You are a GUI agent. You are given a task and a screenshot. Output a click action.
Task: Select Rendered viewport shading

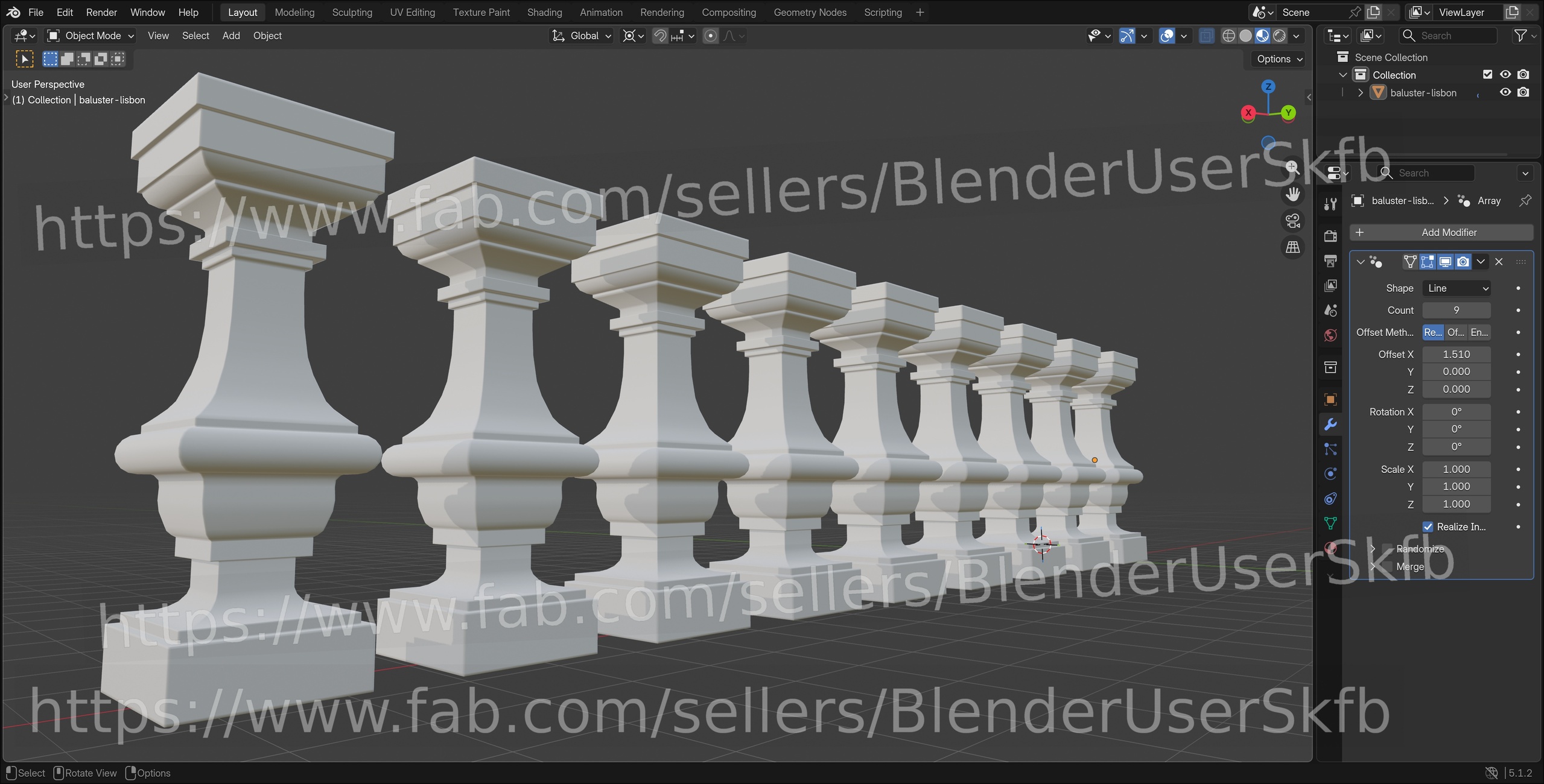[x=1279, y=36]
